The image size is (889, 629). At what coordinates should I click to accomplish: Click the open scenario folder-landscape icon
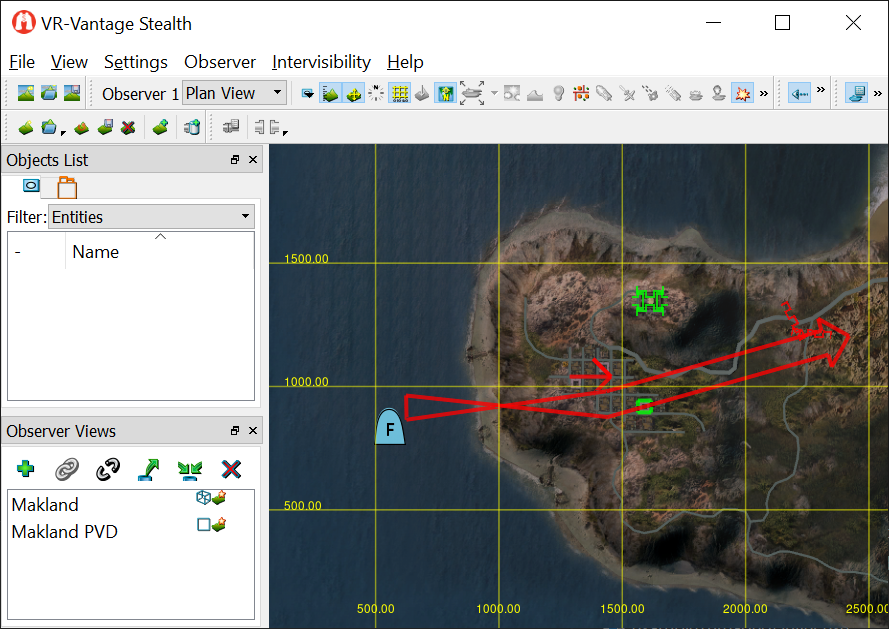pos(49,94)
